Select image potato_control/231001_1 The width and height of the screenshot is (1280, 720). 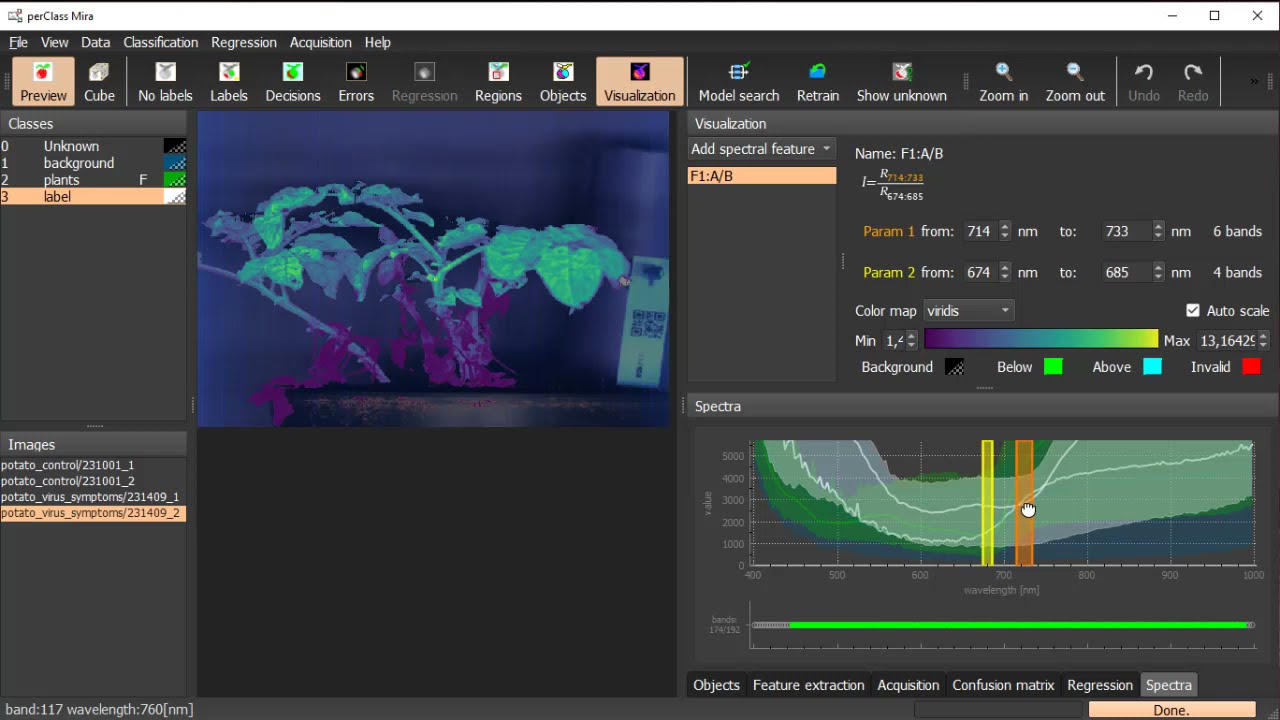tap(93, 465)
